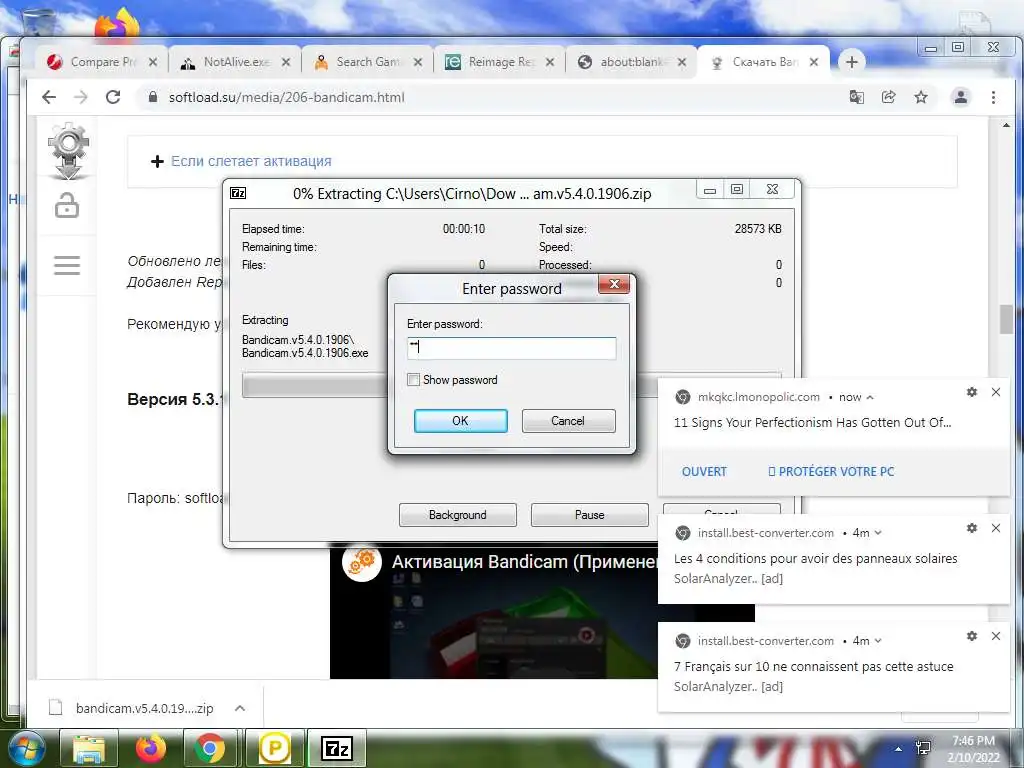Cancel the Enter password dialog
Image resolution: width=1024 pixels, height=768 pixels.
[568, 421]
